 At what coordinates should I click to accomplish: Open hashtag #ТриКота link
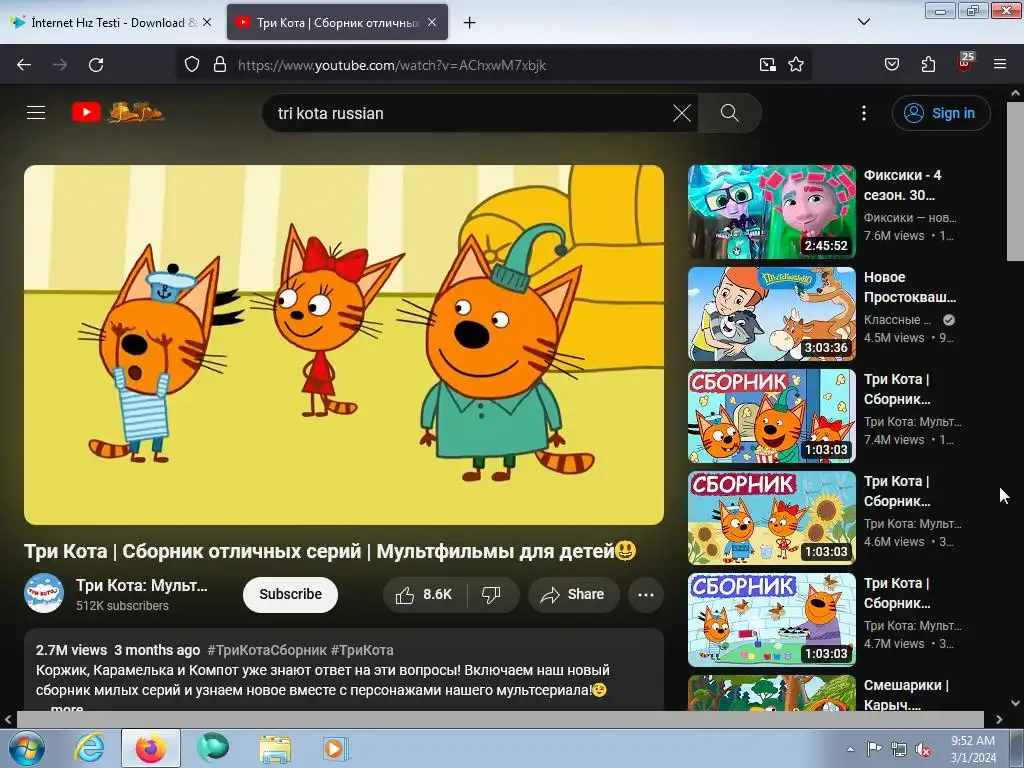pyautogui.click(x=362, y=650)
